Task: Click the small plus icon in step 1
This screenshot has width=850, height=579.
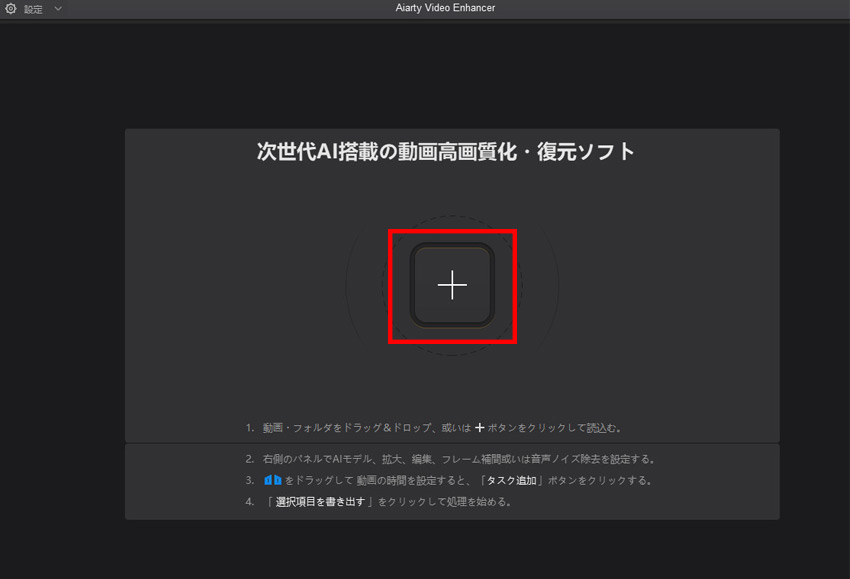Action: pos(480,427)
